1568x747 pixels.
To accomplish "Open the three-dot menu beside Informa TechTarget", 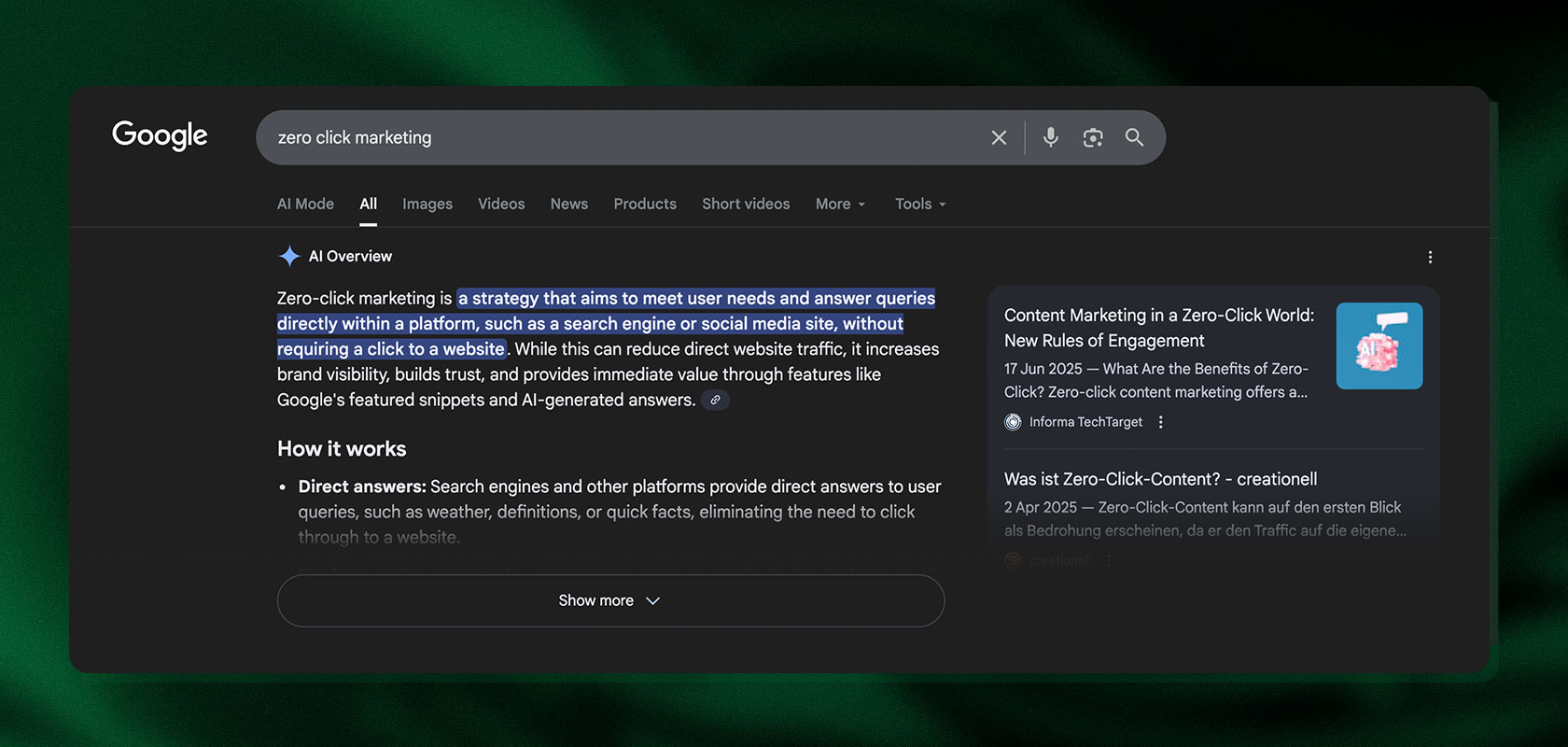I will (x=1161, y=422).
